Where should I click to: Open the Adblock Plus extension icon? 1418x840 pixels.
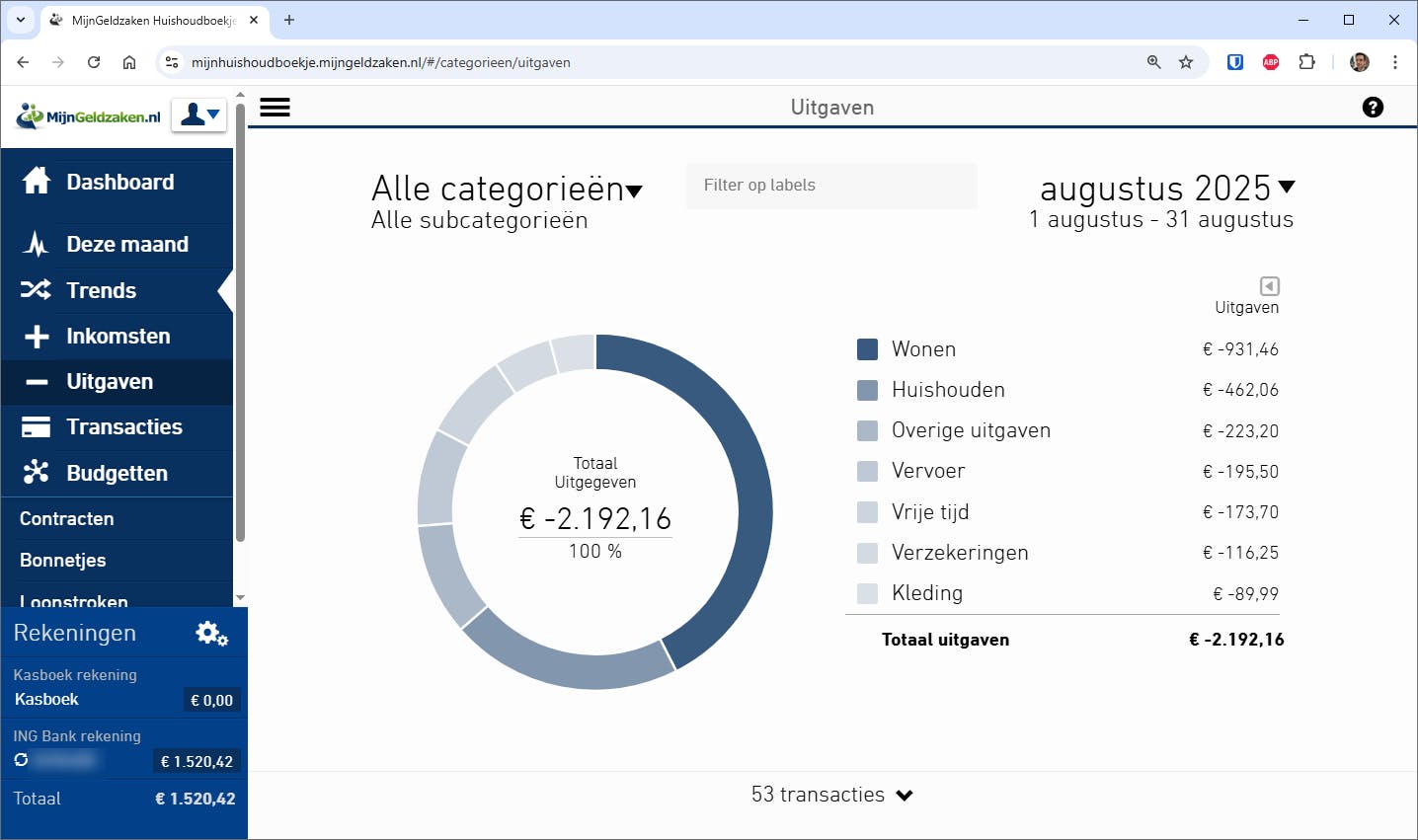(1271, 62)
